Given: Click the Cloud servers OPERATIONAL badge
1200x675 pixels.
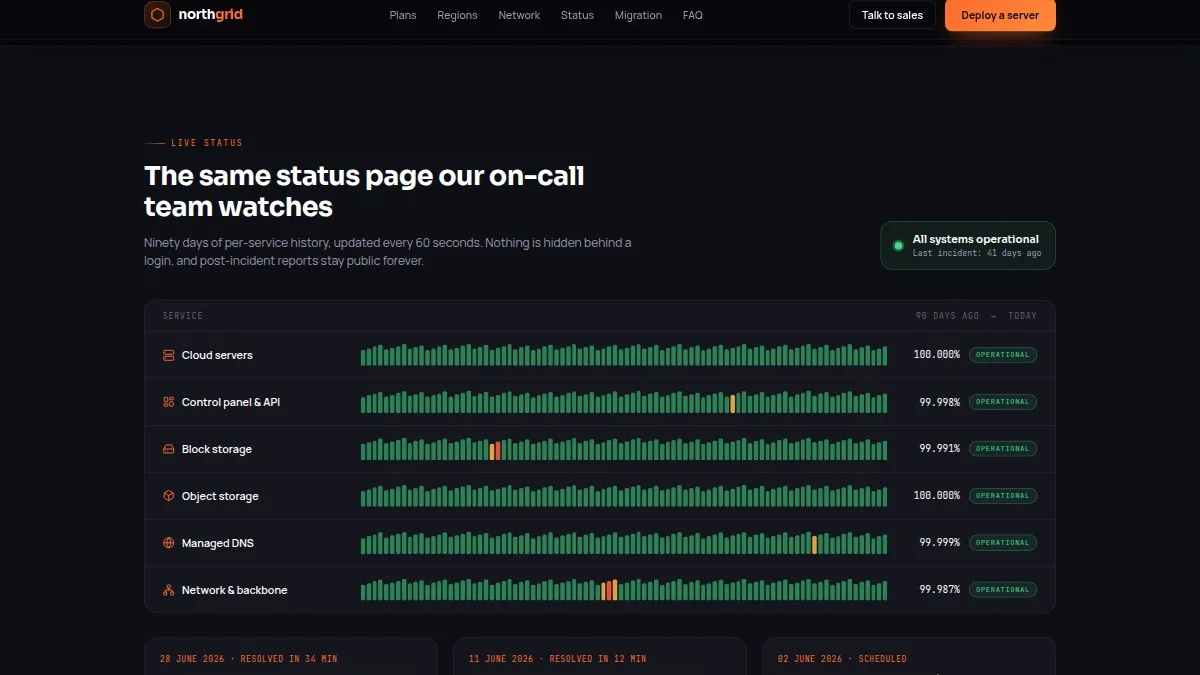Looking at the screenshot, I should tap(1003, 355).
